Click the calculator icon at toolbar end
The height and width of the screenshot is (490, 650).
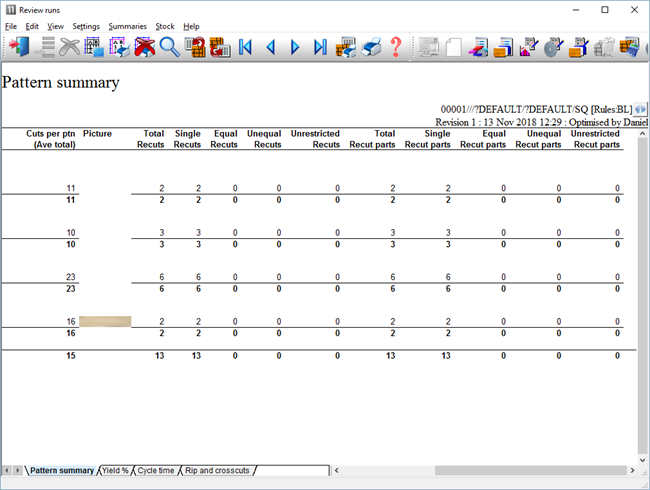point(630,47)
